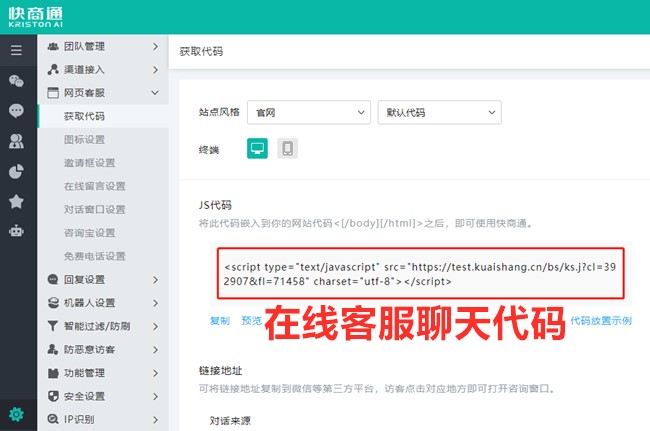Open the WeChat icon in the left rail

pyautogui.click(x=16, y=80)
